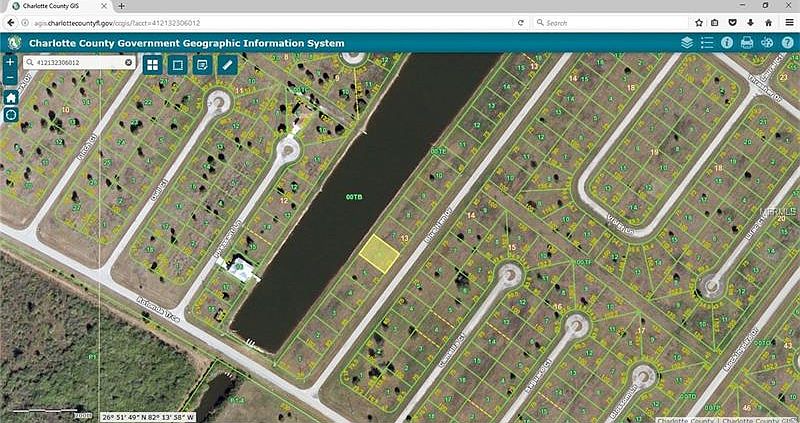Viewport: 800px width, 423px height.
Task: Open the map layers list
Action: [x=687, y=43]
